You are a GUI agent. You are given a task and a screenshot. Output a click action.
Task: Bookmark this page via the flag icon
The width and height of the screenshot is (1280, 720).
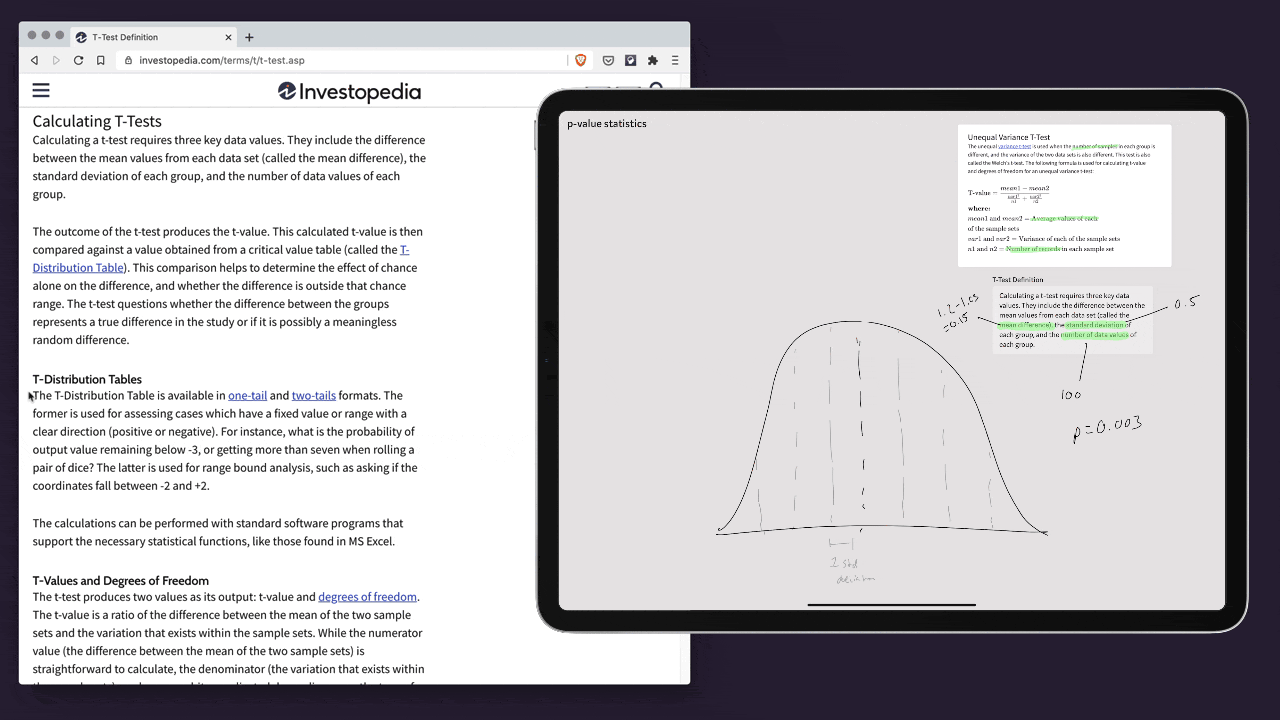(100, 60)
